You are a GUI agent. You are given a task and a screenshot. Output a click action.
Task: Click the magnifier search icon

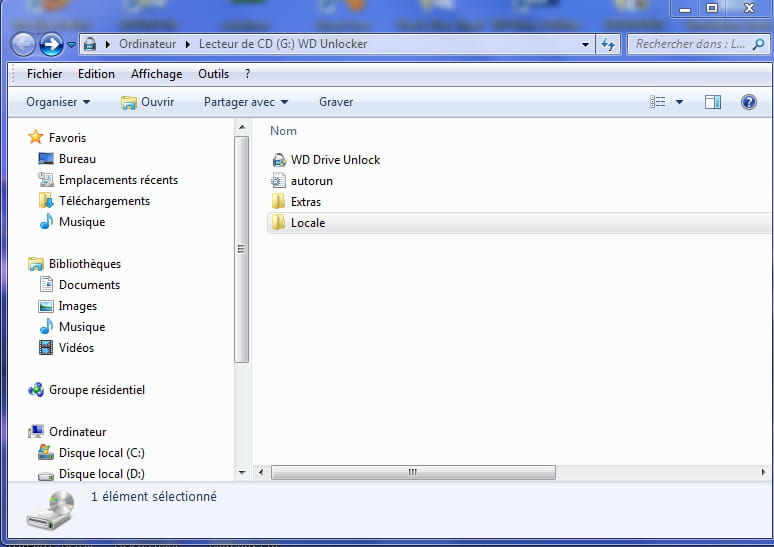coord(759,44)
